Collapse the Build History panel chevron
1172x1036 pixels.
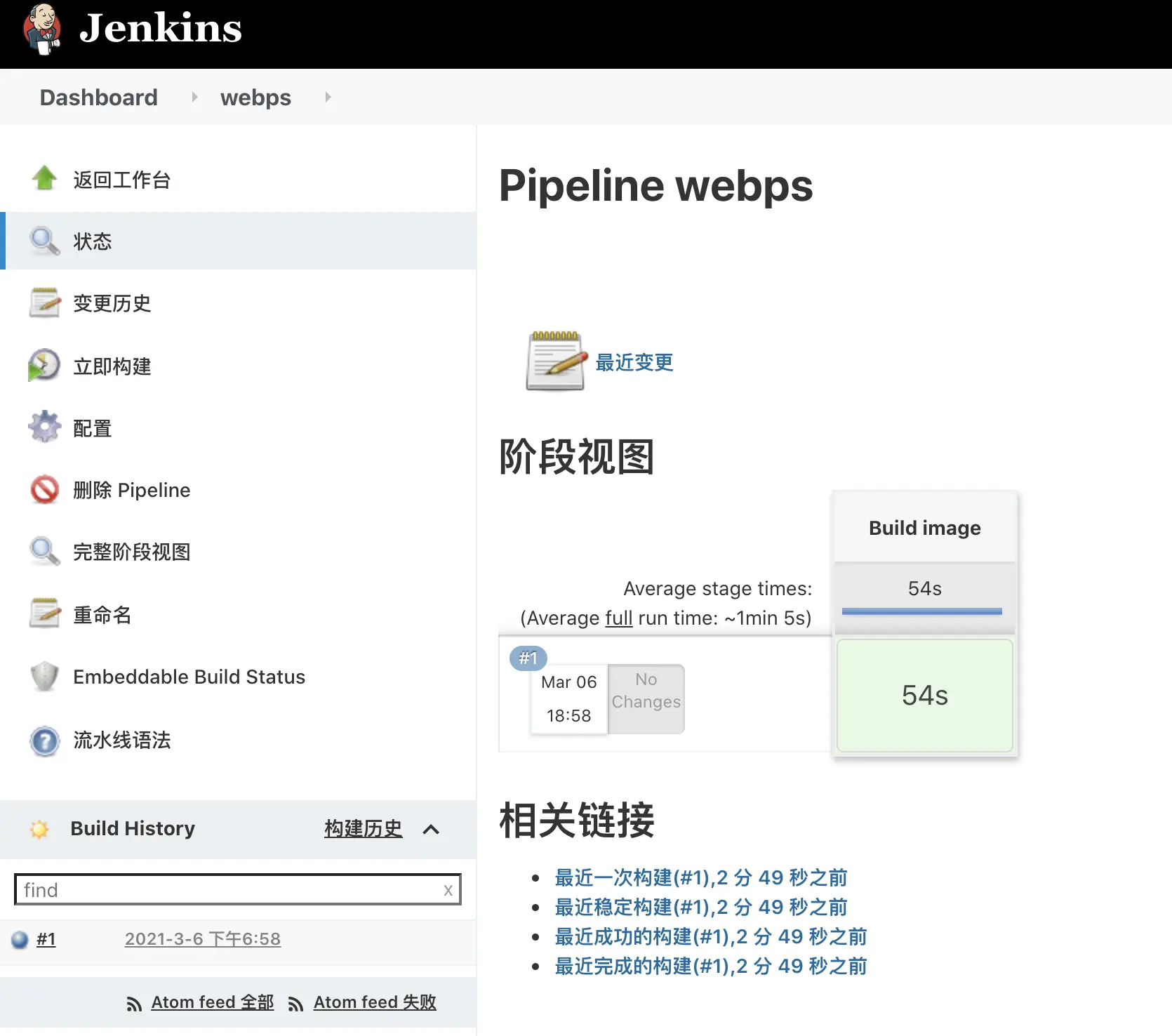click(430, 829)
